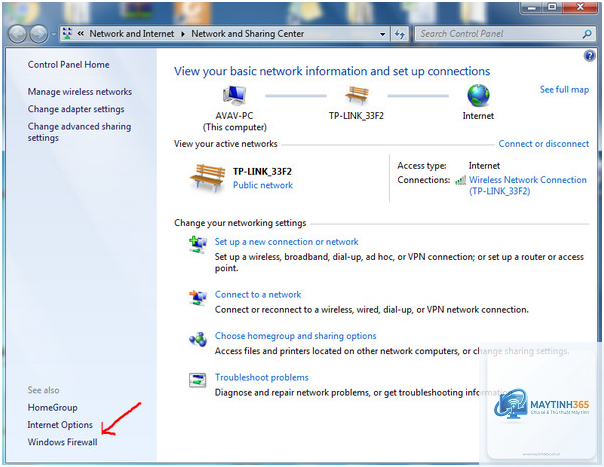Click the TP-LINK_33F2 bench icon in network map
This screenshot has width=604, height=467.
357,95
